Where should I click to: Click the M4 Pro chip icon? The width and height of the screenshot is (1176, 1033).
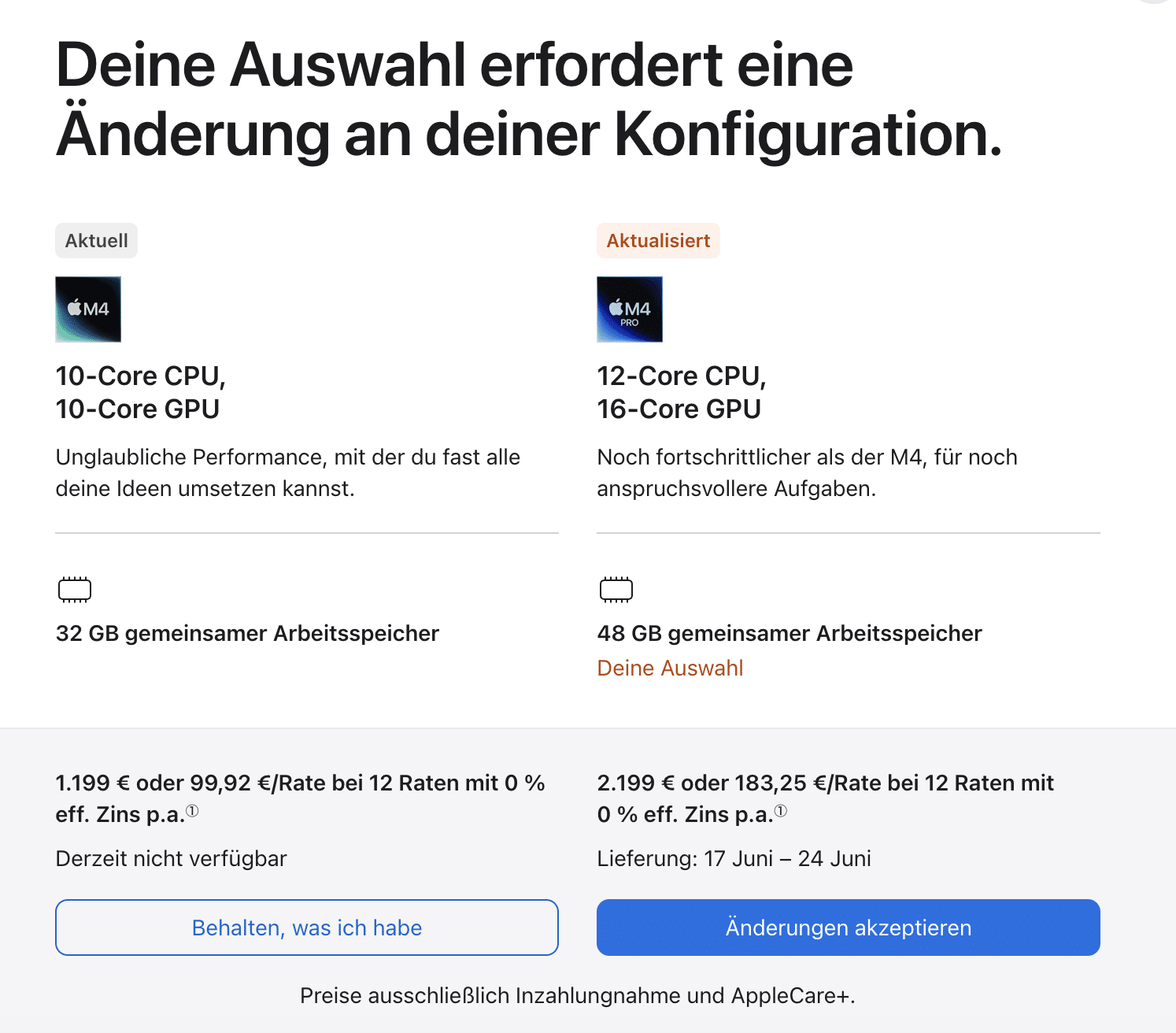630,309
